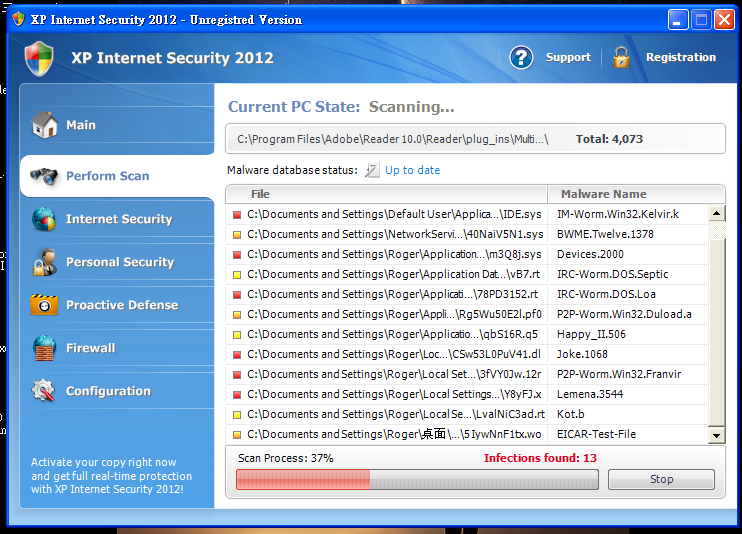
Task: Select the P2P-Worm.Win32.Duload.a entry
Action: coord(624,314)
